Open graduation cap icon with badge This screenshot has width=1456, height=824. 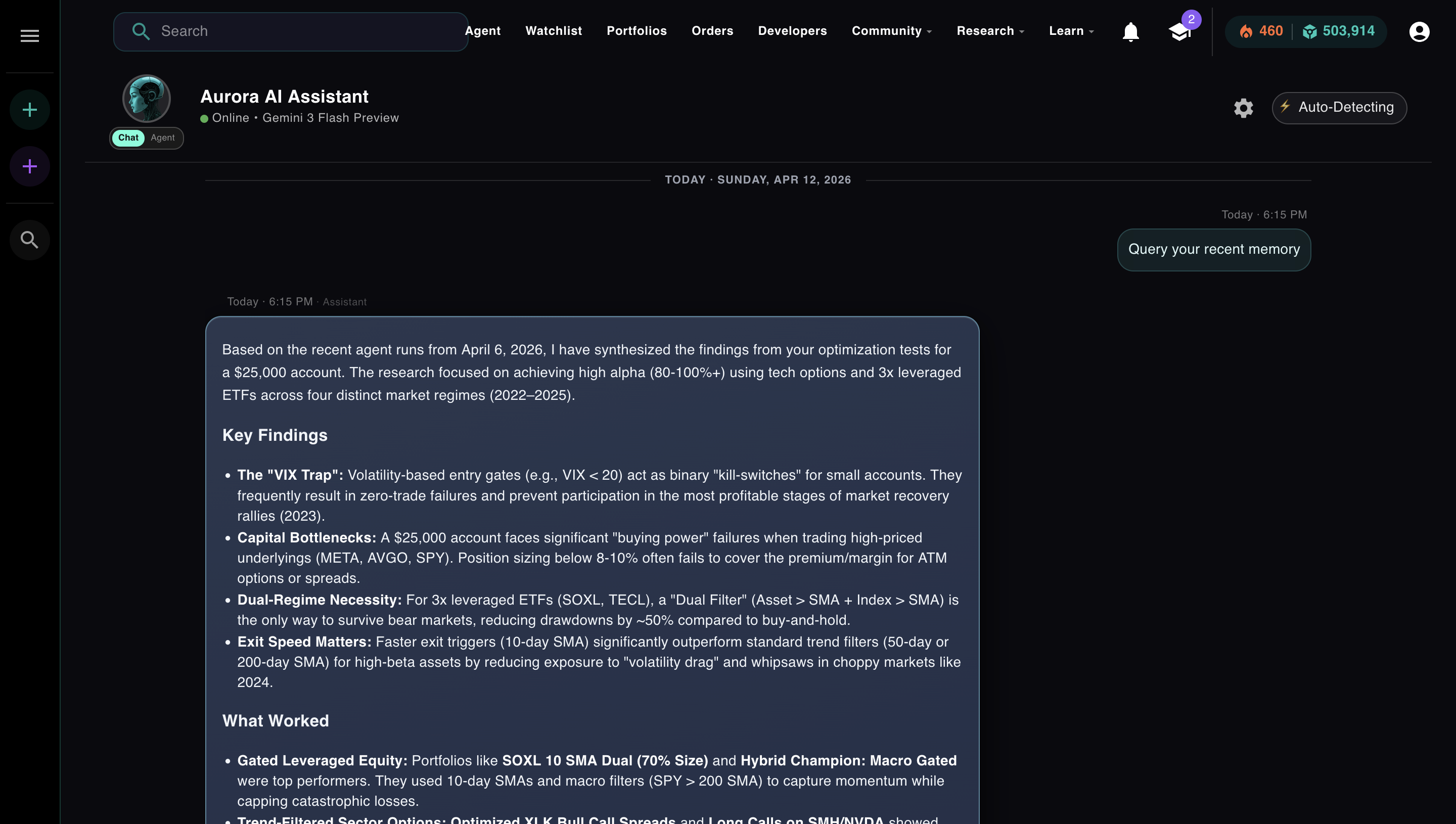tap(1180, 32)
